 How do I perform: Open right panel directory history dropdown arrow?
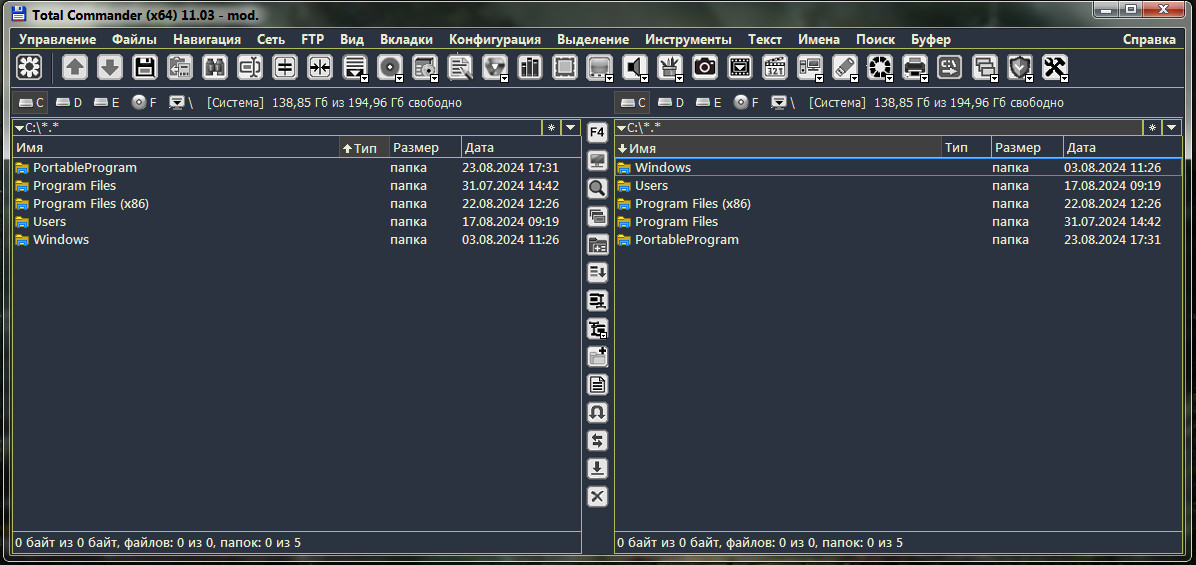point(1172,127)
